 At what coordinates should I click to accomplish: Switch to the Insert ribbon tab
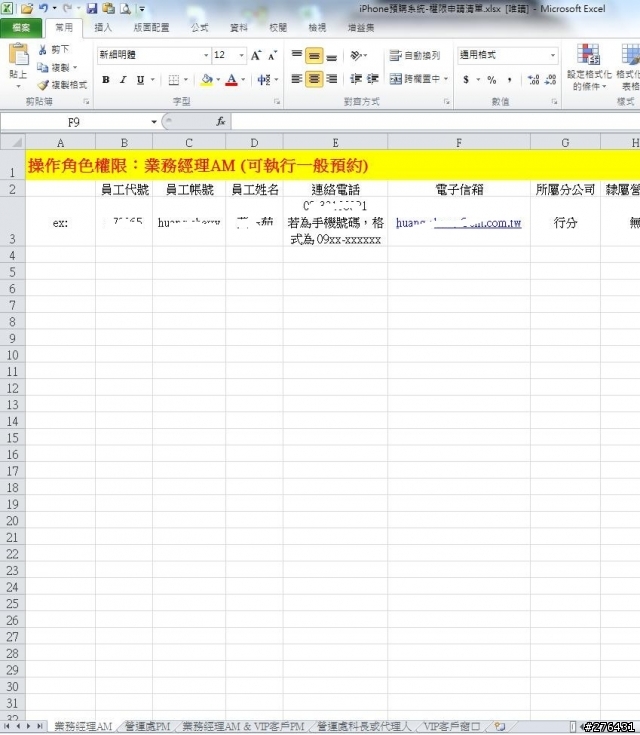(103, 28)
